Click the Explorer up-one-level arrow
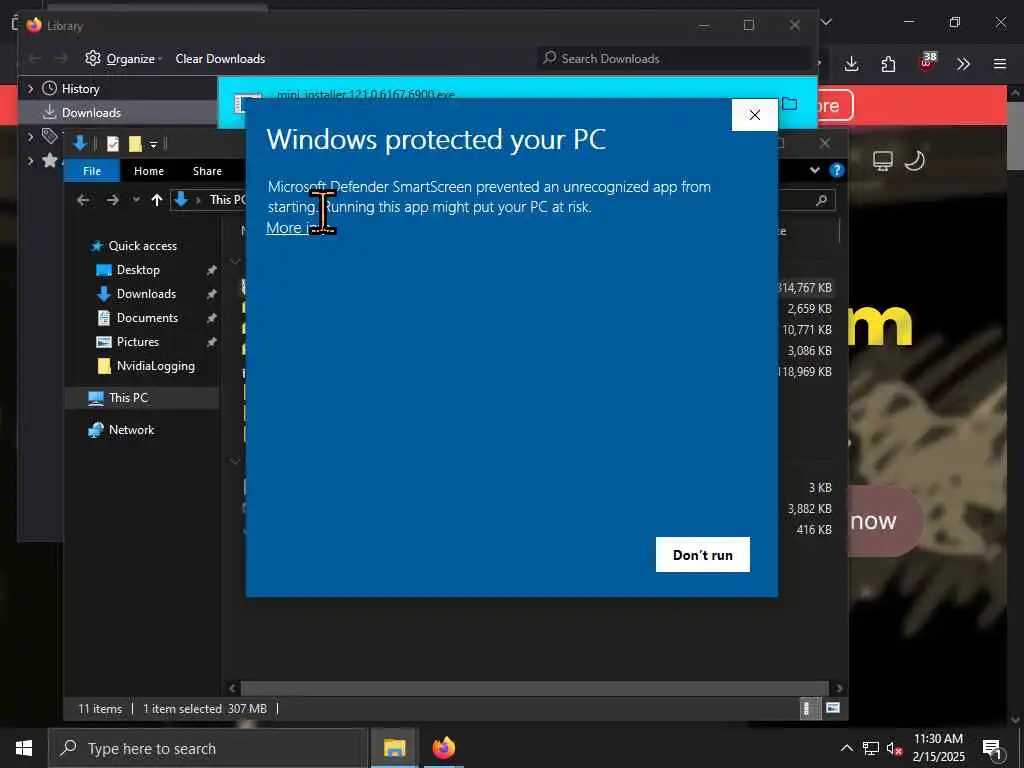Screen dimensions: 1024x768 tap(157, 200)
